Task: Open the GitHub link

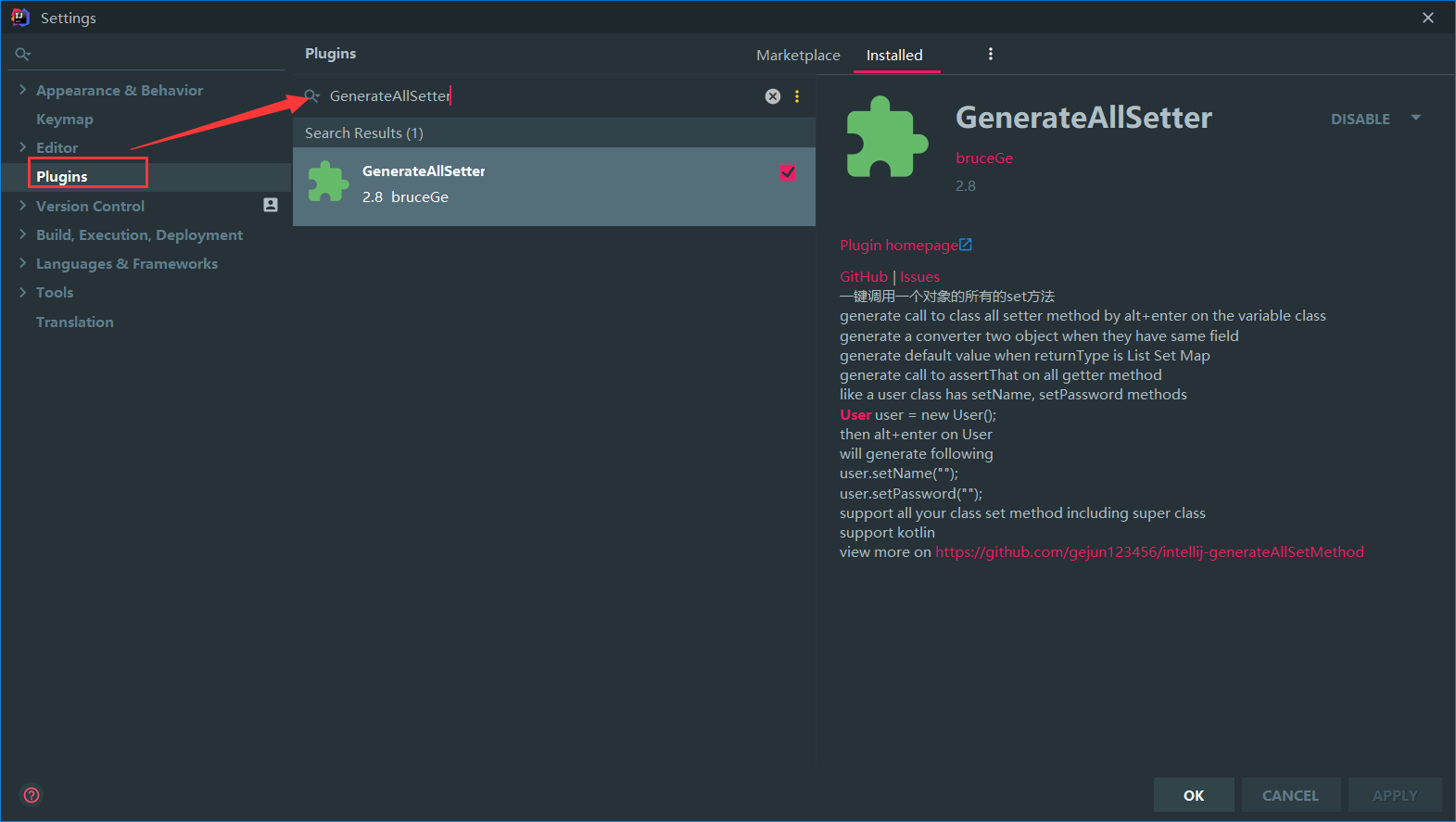Action: click(x=864, y=276)
